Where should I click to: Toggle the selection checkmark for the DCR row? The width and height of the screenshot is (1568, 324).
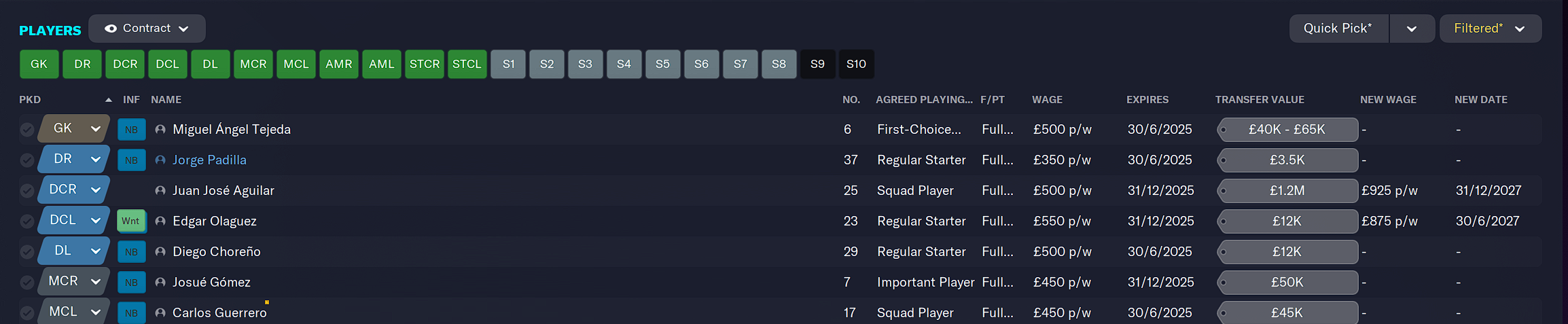point(27,191)
